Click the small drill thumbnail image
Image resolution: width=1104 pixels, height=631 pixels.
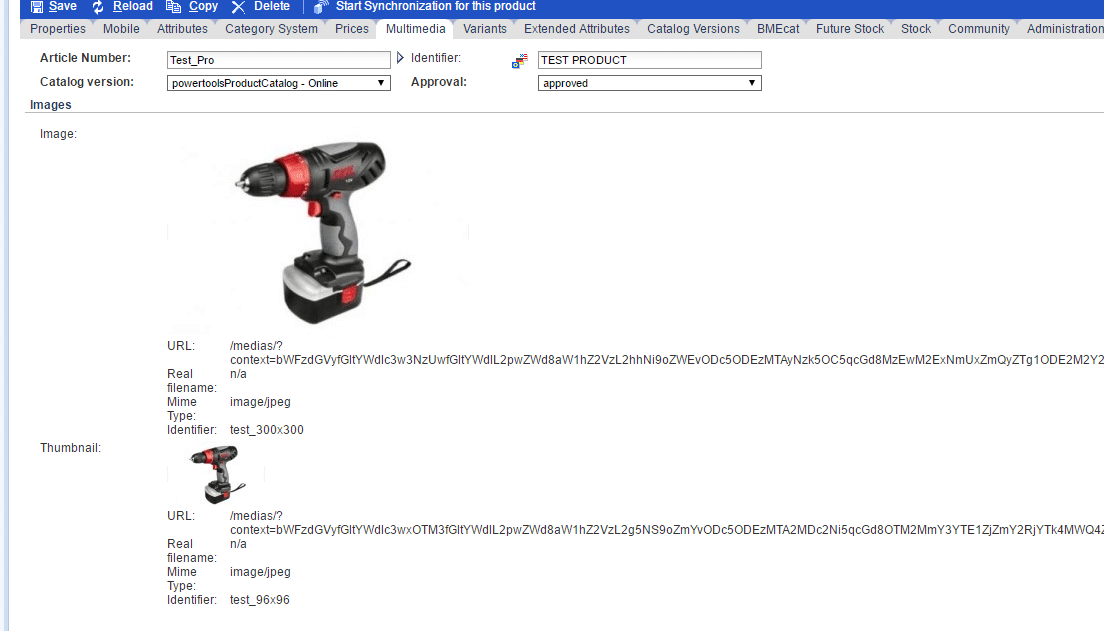point(218,476)
